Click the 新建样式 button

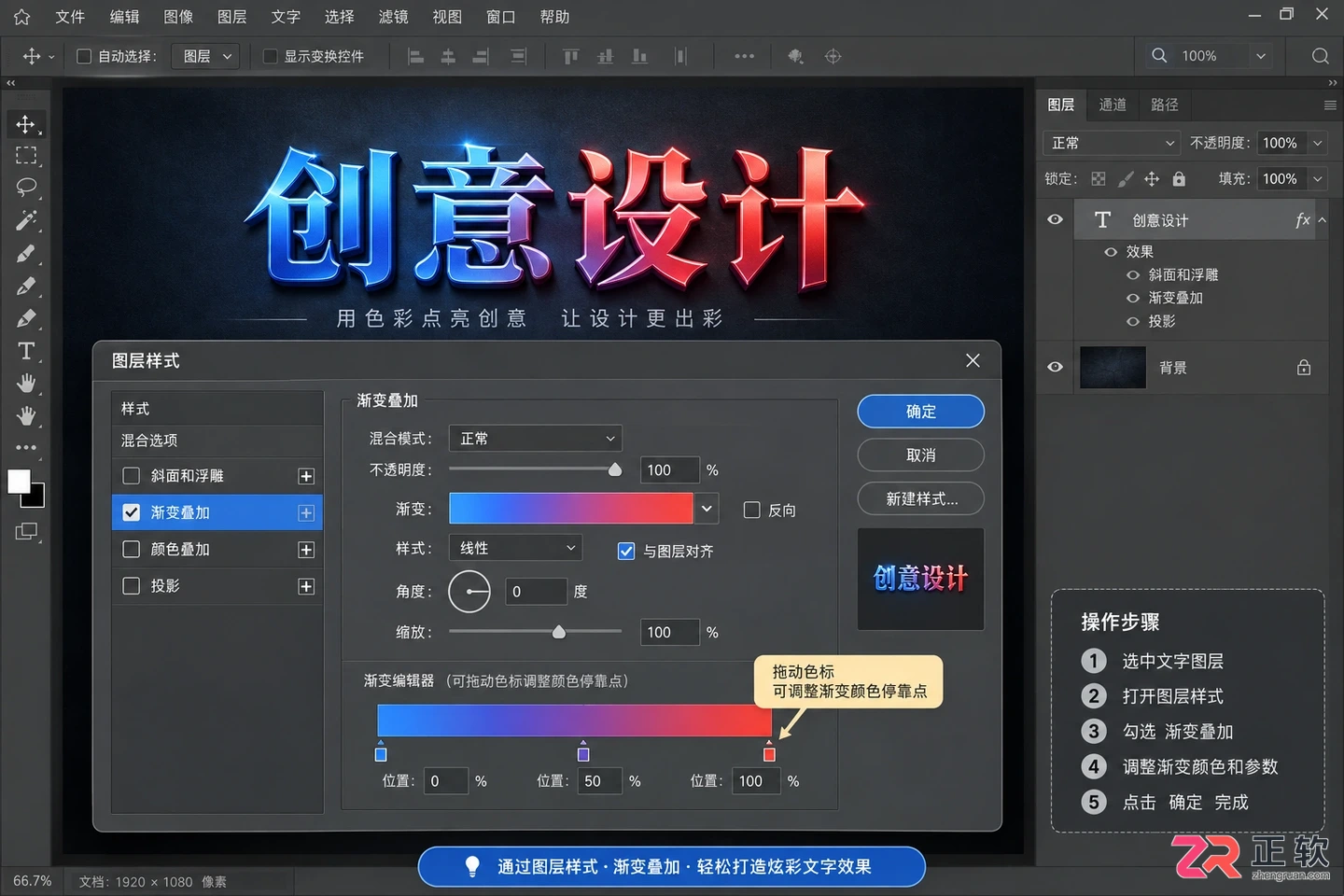coord(921,499)
